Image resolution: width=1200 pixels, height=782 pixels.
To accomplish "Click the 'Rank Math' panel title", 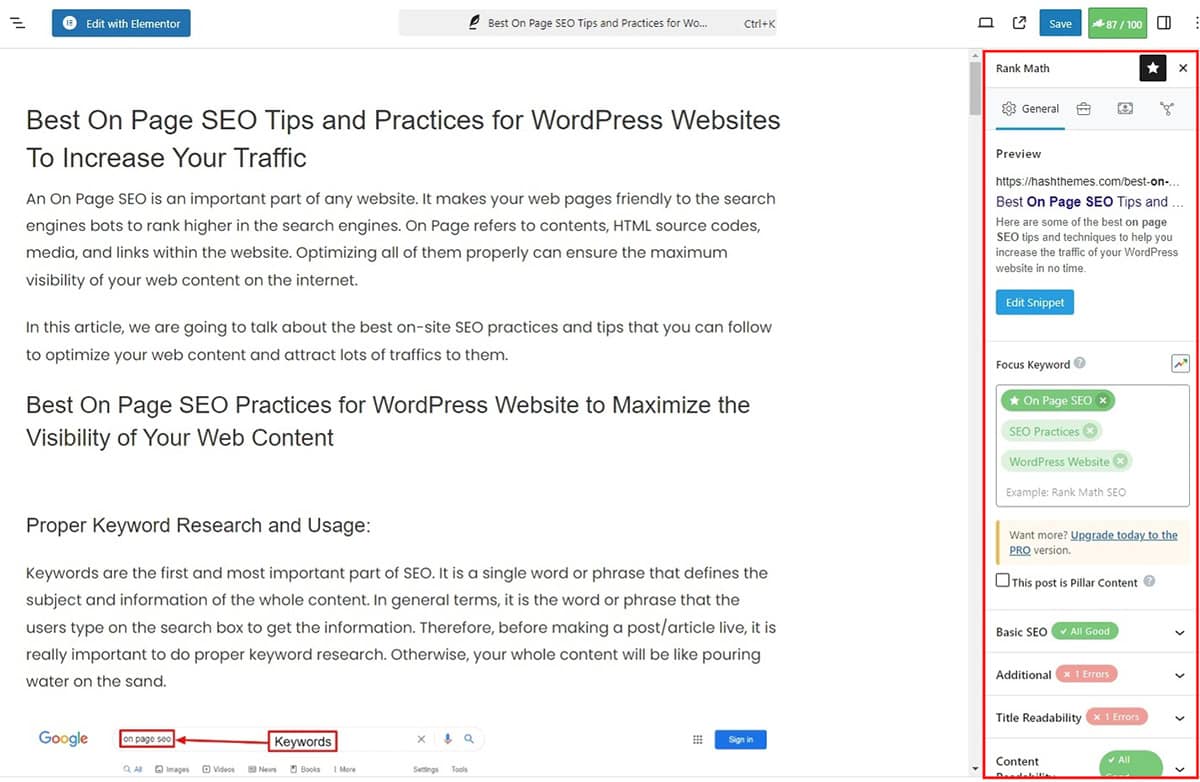I will coord(1023,68).
